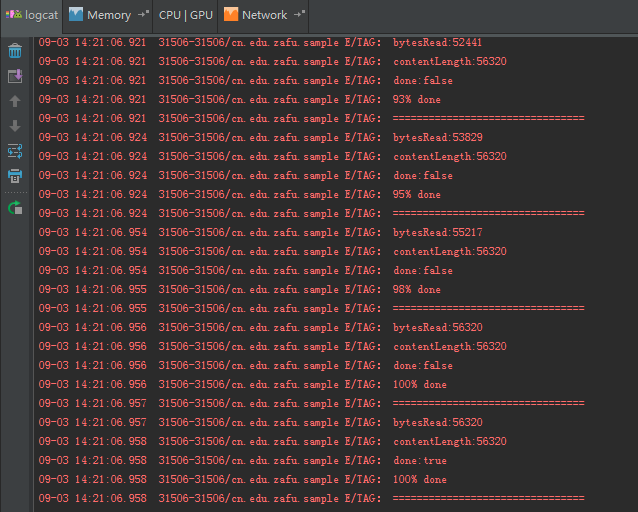Viewport: 638px width, 512px height.
Task: Select the log line bytesRead:53829
Action: (x=261, y=138)
